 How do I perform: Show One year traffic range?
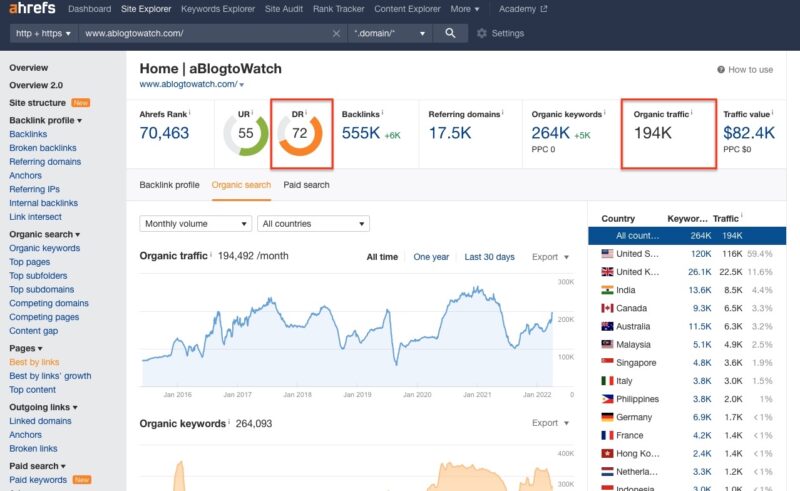[431, 257]
